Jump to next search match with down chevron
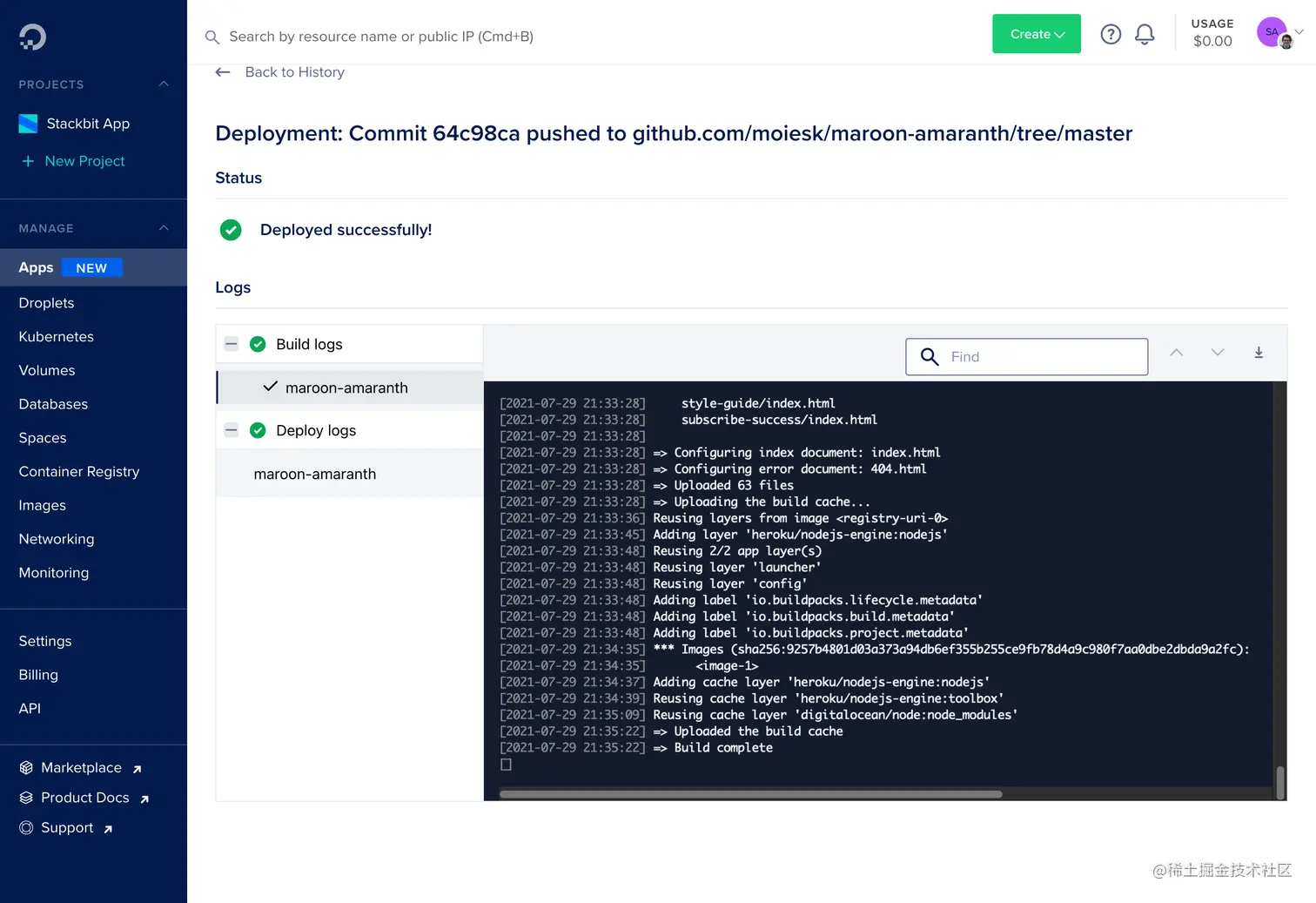1316x903 pixels. coord(1217,353)
